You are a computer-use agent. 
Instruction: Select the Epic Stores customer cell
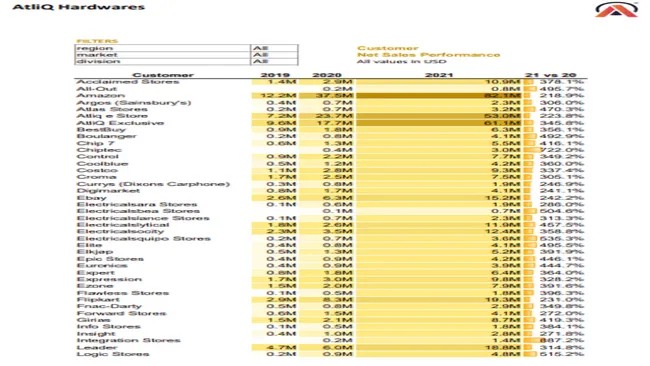pos(110,259)
